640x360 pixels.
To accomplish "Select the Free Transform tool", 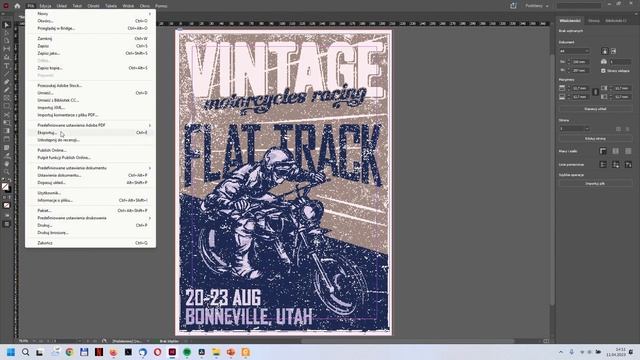I will point(6,123).
